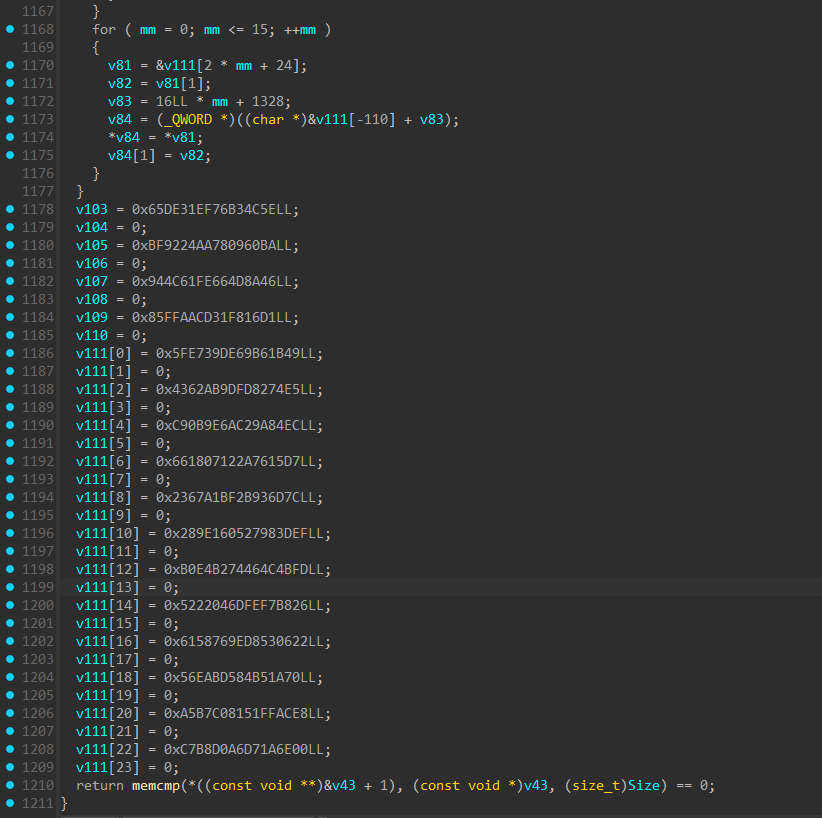Image resolution: width=822 pixels, height=818 pixels.
Task: Select the memcmp function name
Action: pyautogui.click(x=156, y=785)
